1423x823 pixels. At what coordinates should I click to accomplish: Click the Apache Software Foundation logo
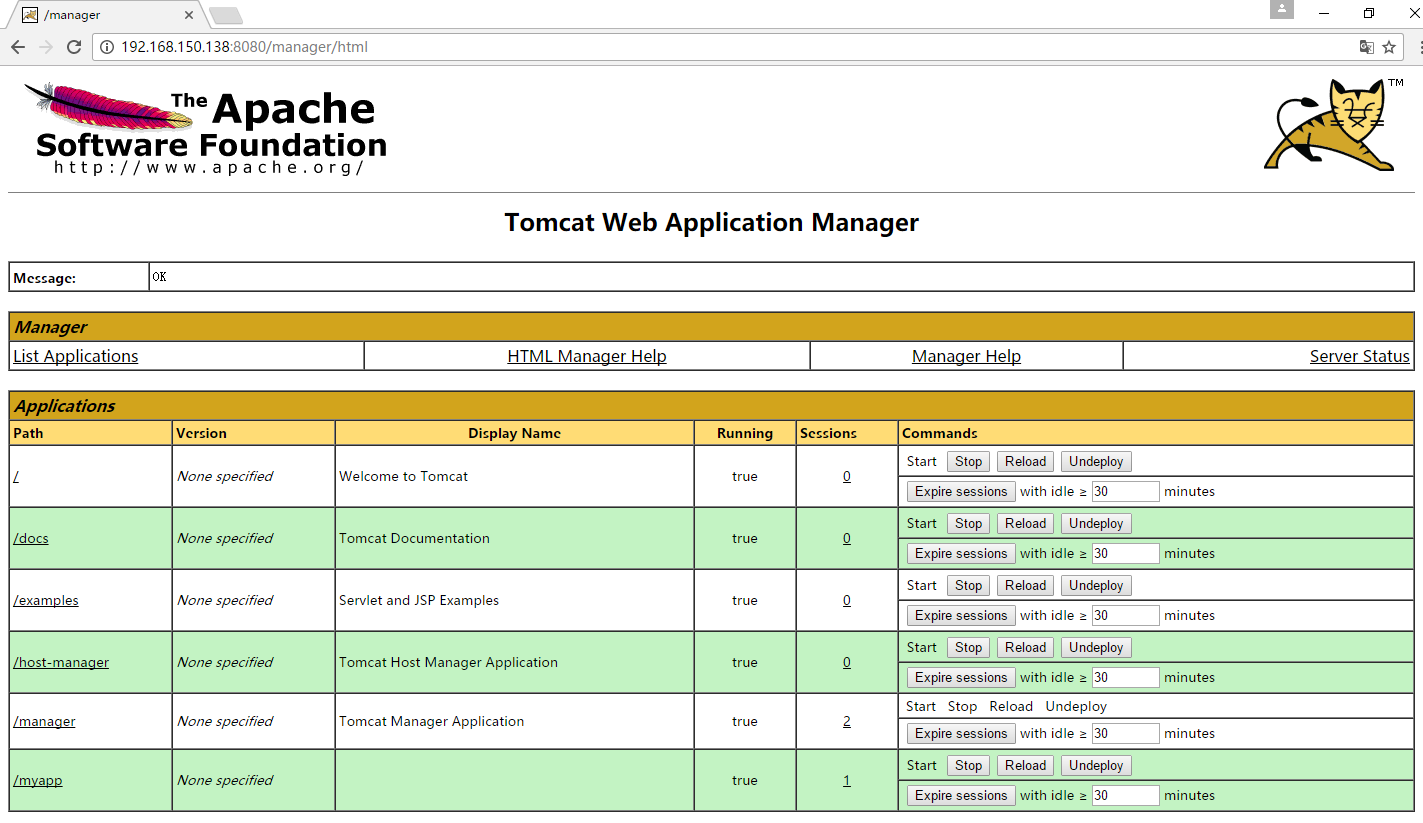pos(206,130)
